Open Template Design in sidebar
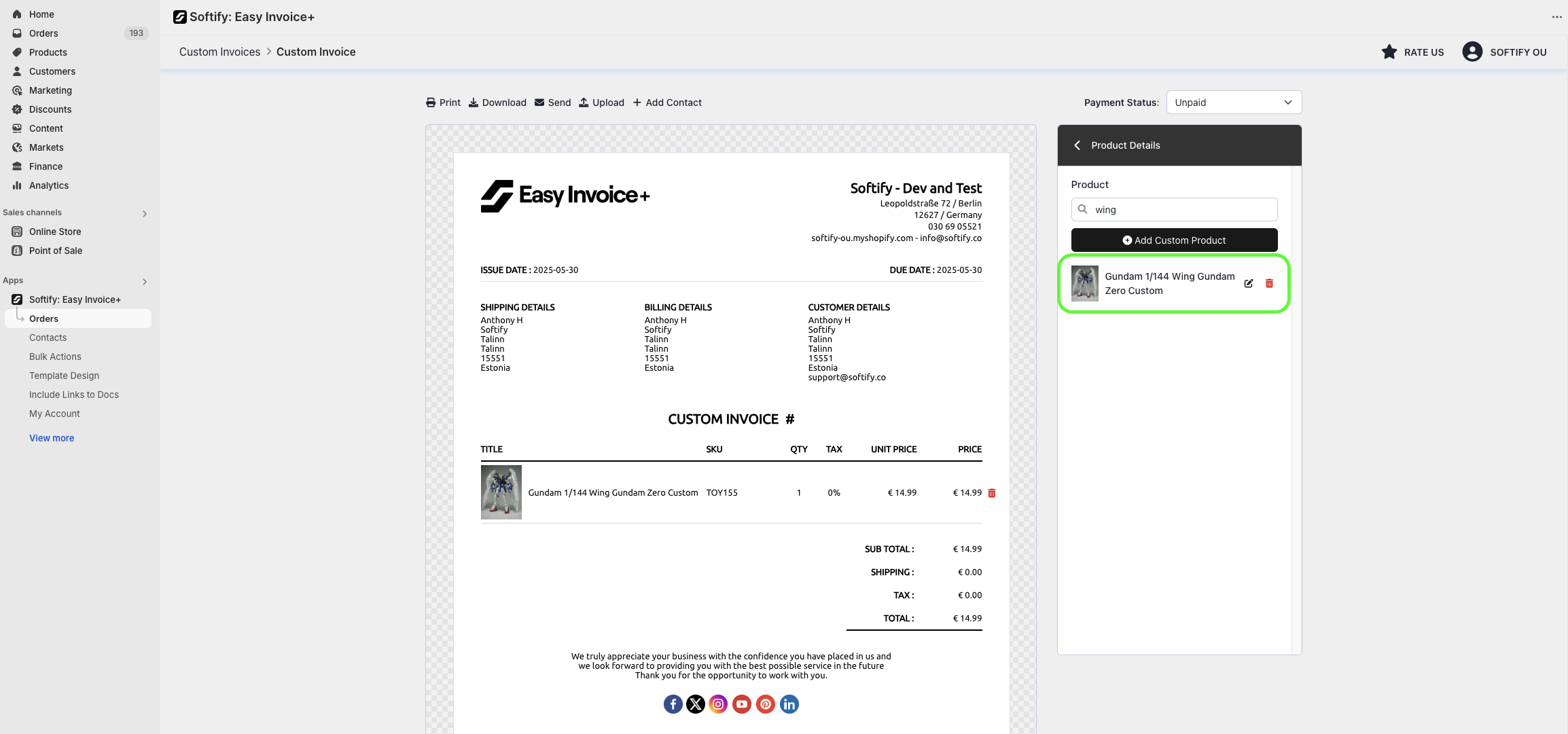The height and width of the screenshot is (734, 1568). click(64, 375)
